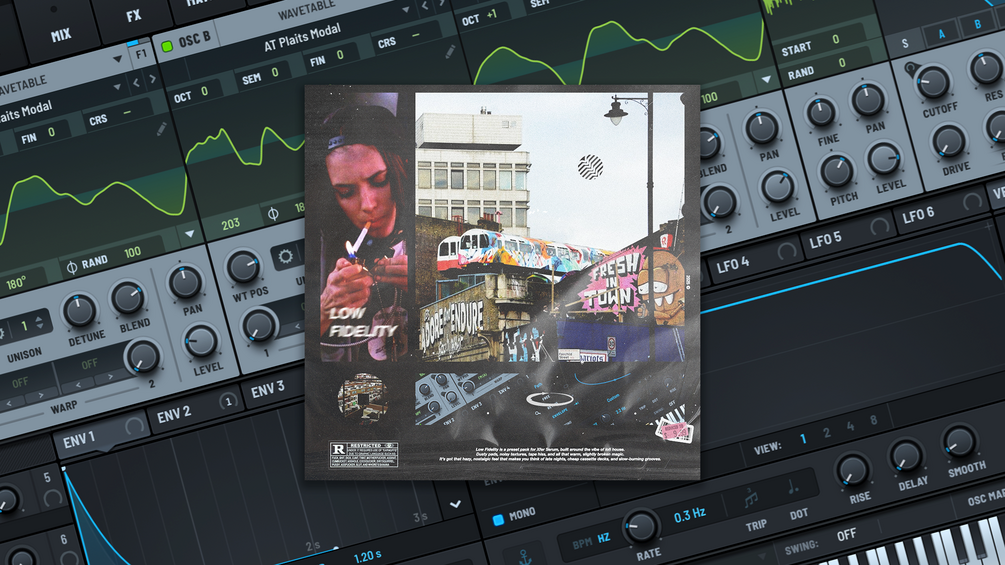Go to previous wavetable in OSC B header
This screenshot has height=565, width=1005.
click(425, 6)
